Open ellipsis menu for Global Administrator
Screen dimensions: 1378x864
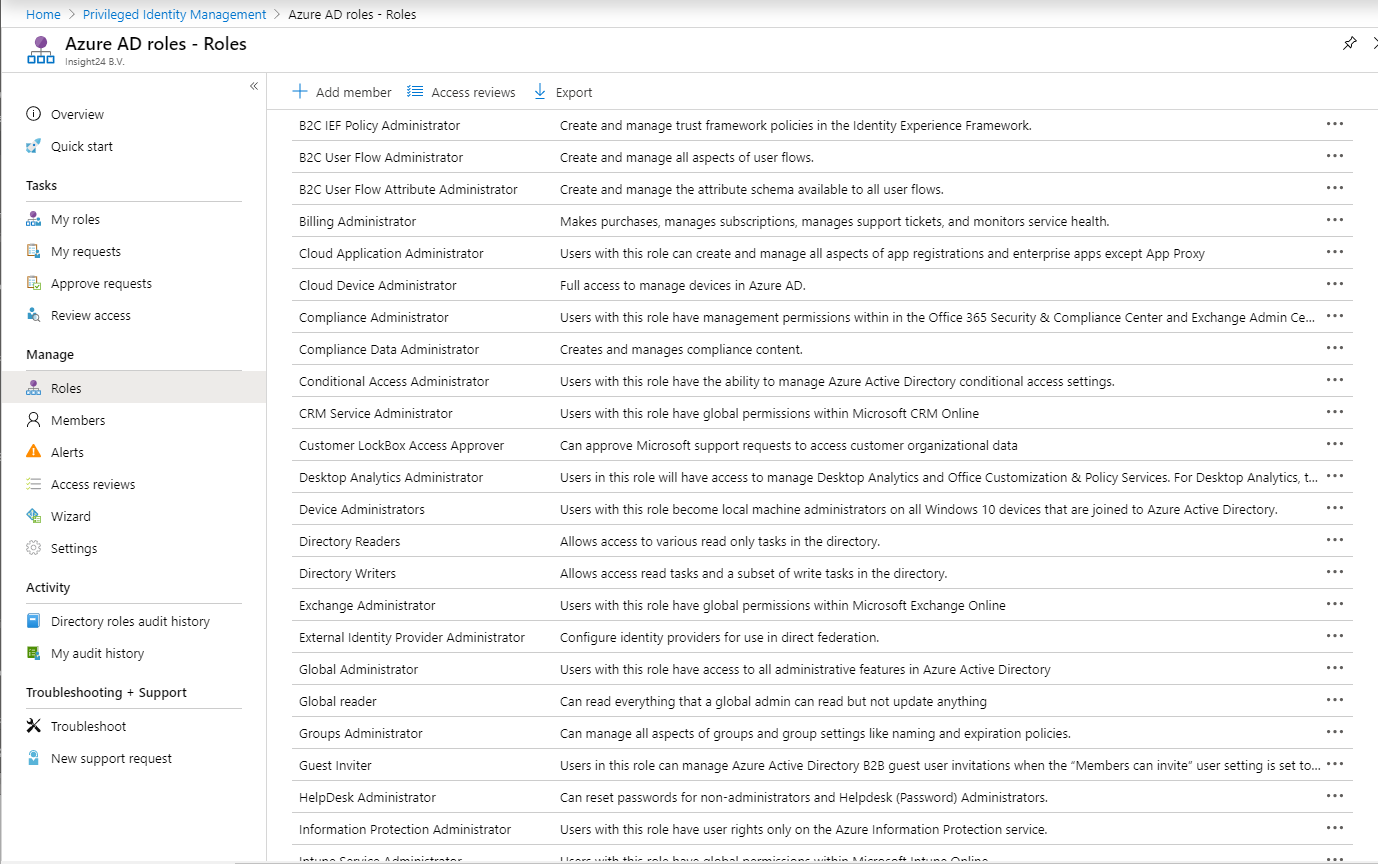tap(1334, 668)
